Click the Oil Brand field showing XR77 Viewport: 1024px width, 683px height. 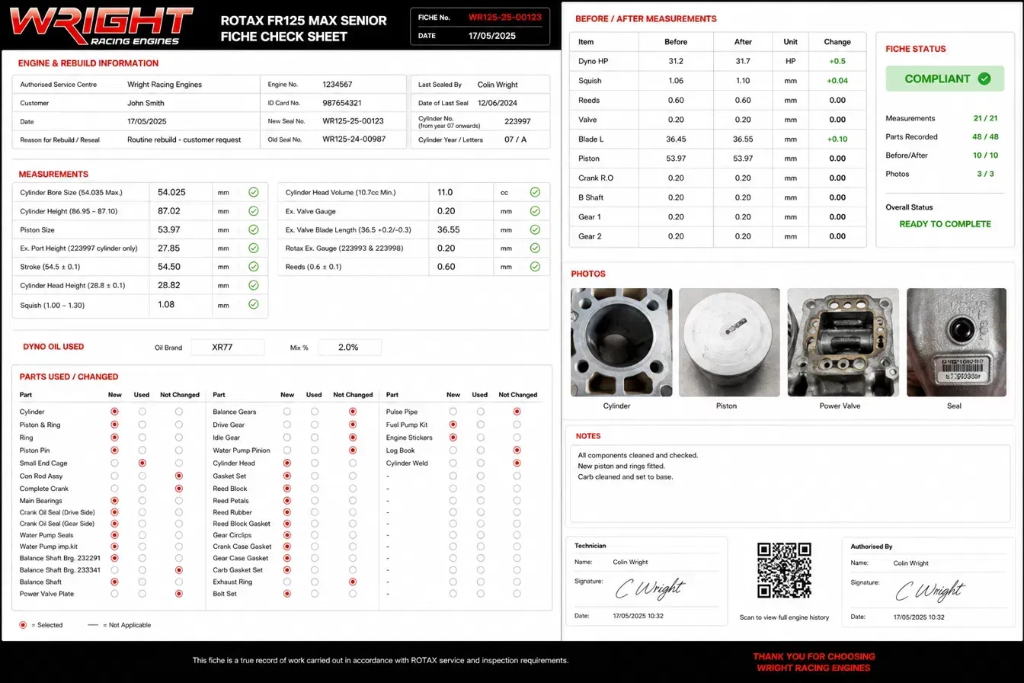pyautogui.click(x=228, y=347)
